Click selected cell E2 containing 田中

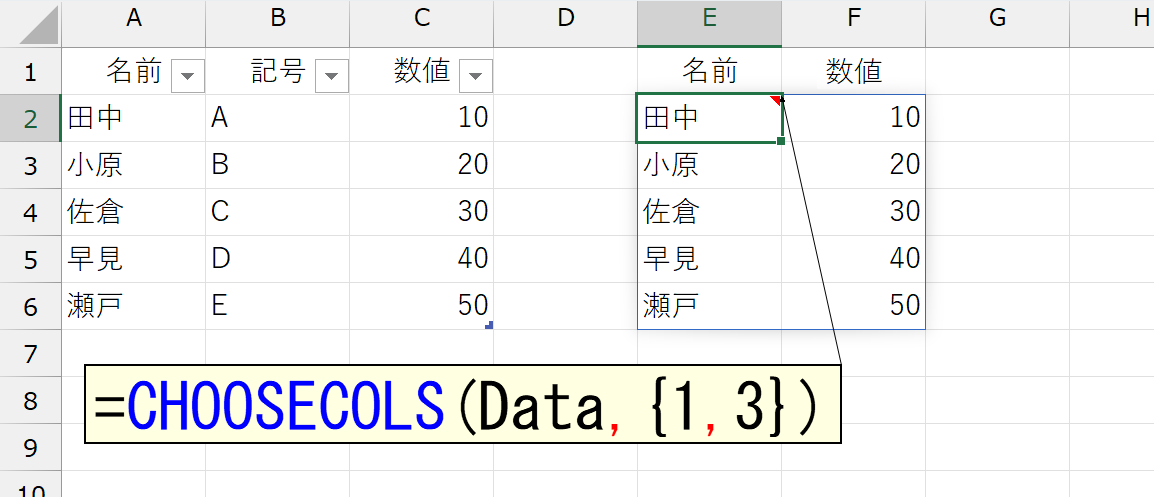(x=709, y=118)
